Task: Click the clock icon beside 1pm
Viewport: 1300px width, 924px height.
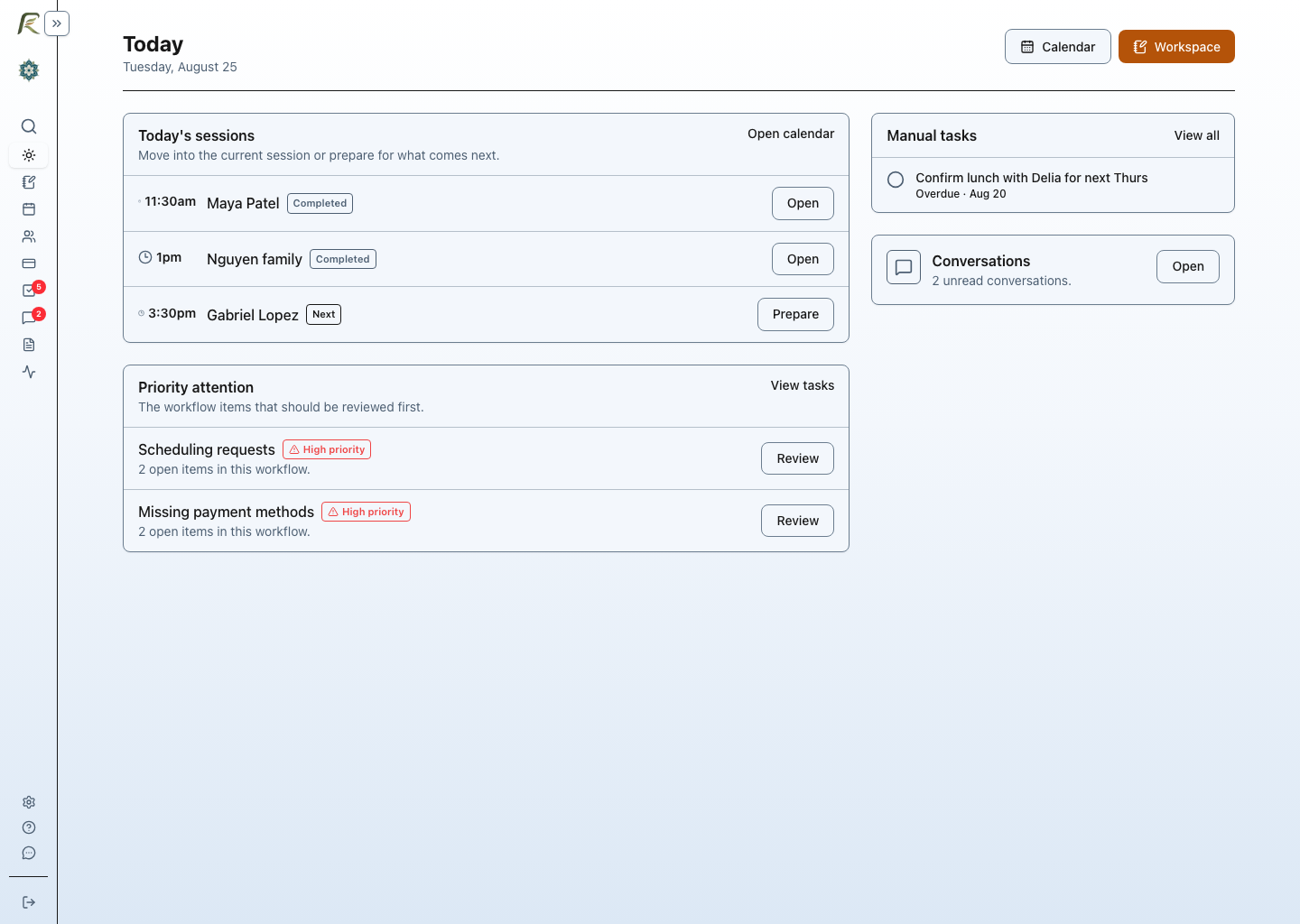Action: click(145, 257)
